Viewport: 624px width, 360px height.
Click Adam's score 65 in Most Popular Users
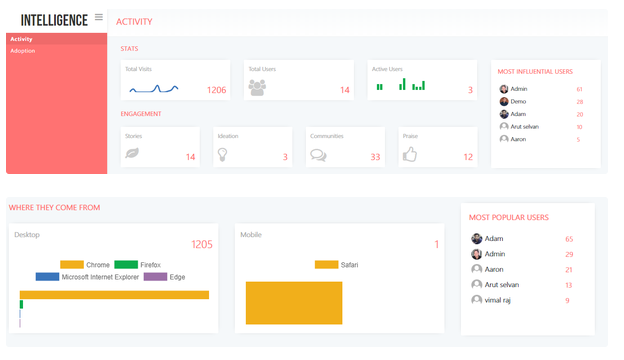point(569,239)
